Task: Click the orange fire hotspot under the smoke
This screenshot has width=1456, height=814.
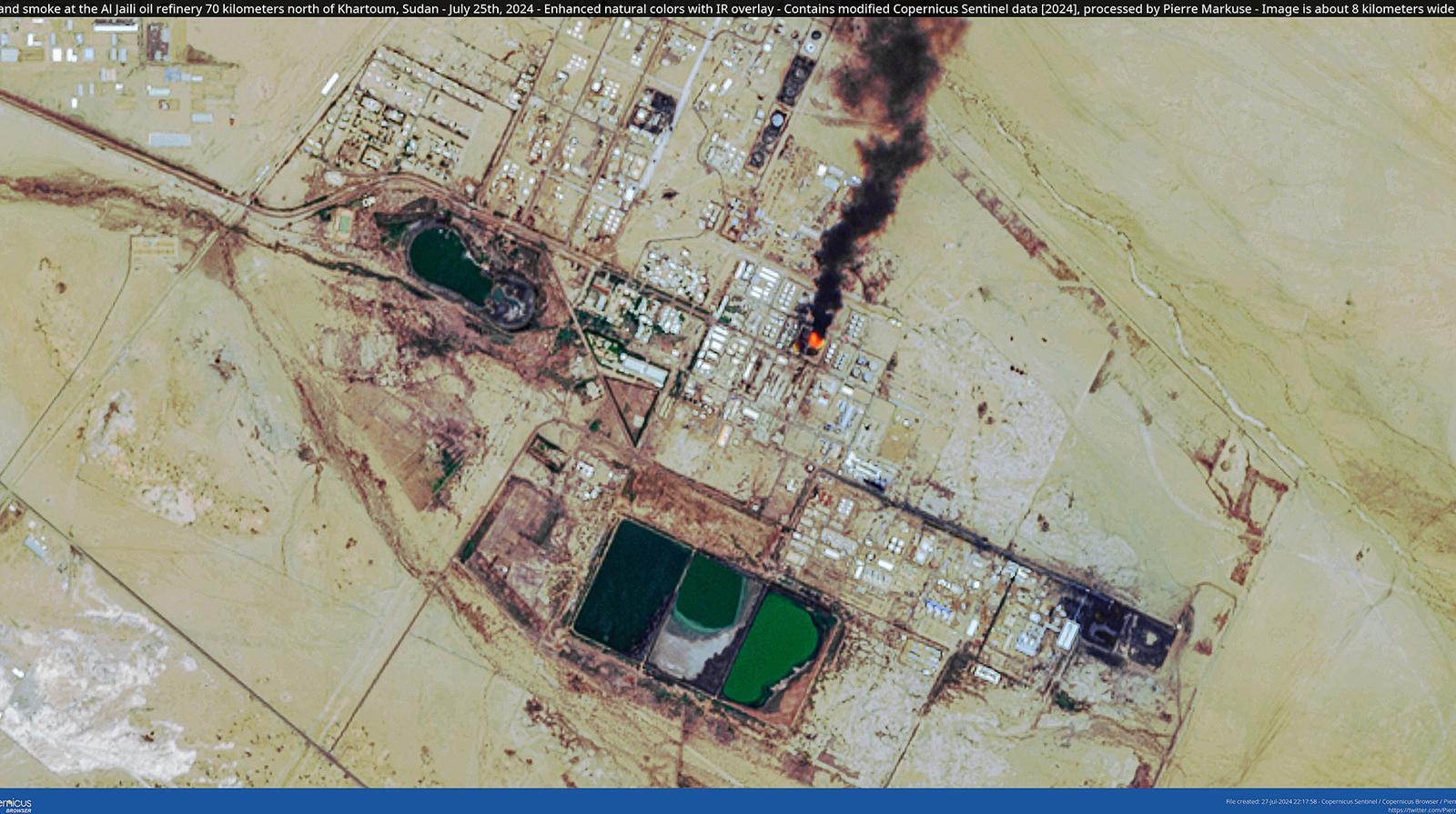Action: pos(811,341)
